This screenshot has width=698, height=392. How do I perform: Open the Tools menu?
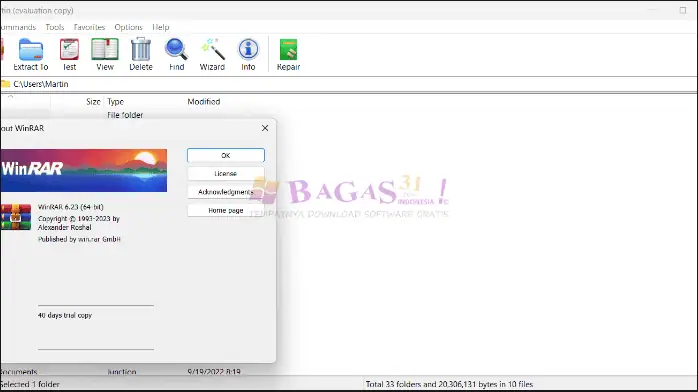55,27
